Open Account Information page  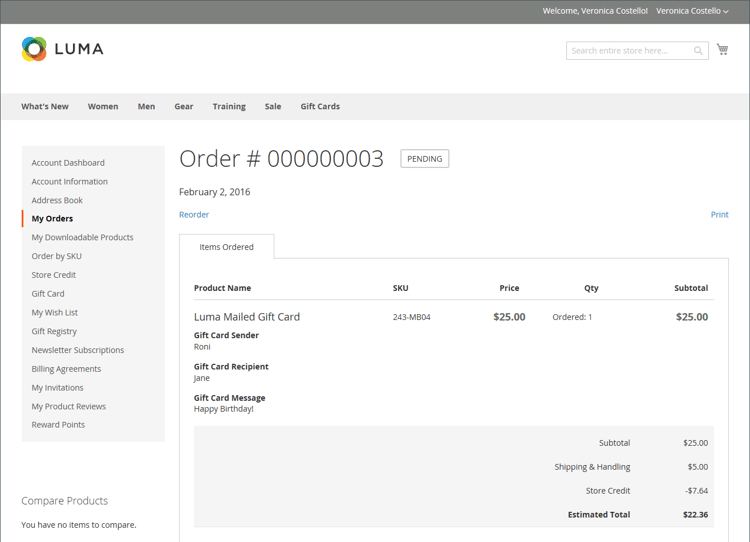pyautogui.click(x=70, y=181)
